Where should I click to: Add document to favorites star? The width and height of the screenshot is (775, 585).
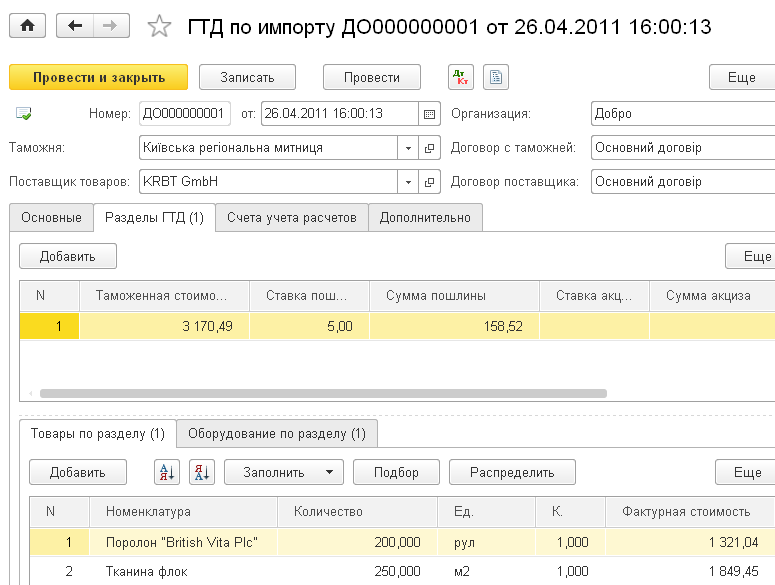click(159, 26)
